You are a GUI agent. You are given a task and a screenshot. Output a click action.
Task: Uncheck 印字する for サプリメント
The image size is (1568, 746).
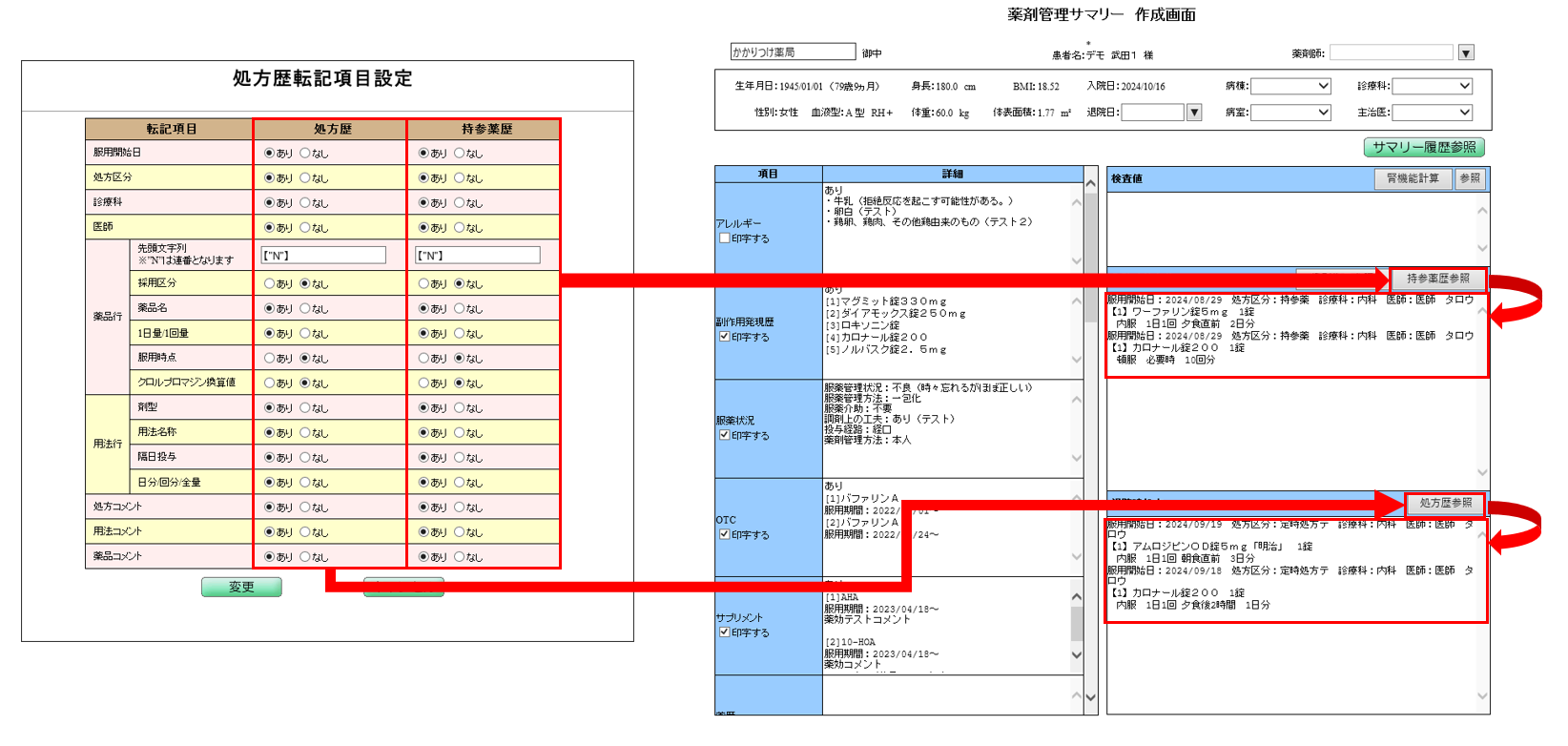(x=725, y=632)
